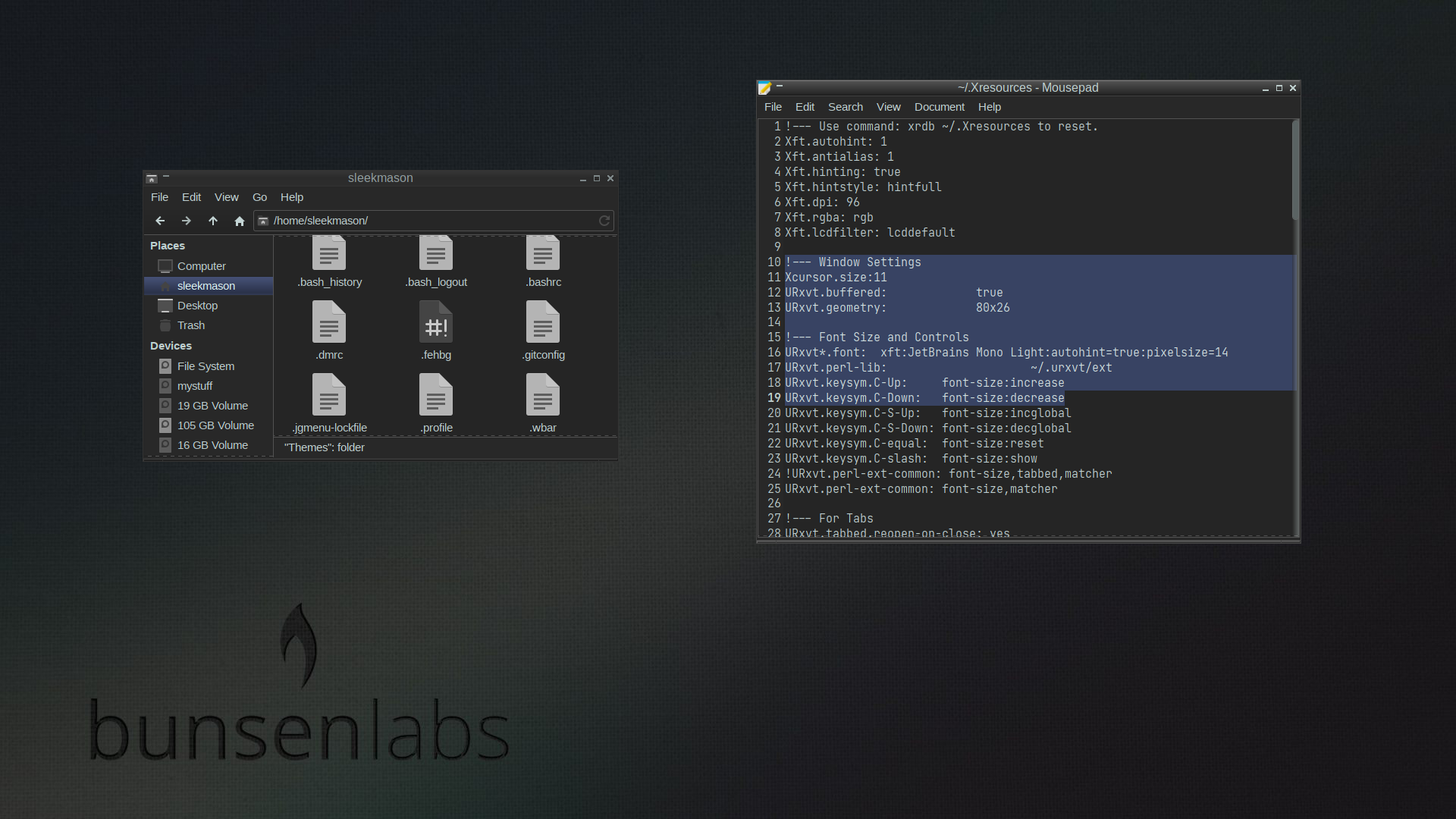The width and height of the screenshot is (1456, 819).
Task: Select the .bash_history file icon
Action: click(x=329, y=253)
